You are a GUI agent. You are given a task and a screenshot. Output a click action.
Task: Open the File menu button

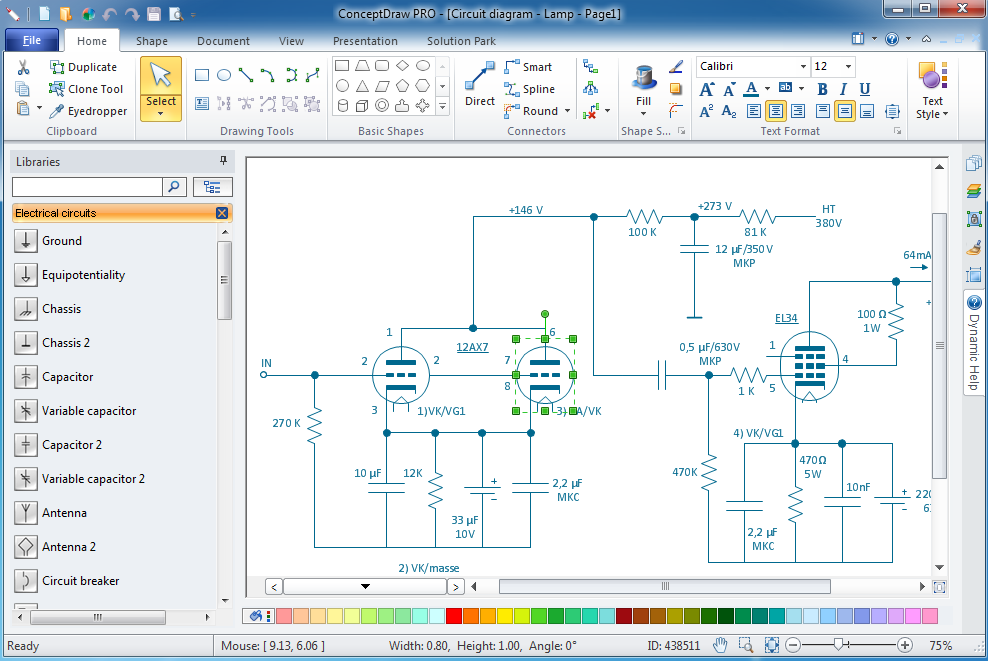[31, 41]
